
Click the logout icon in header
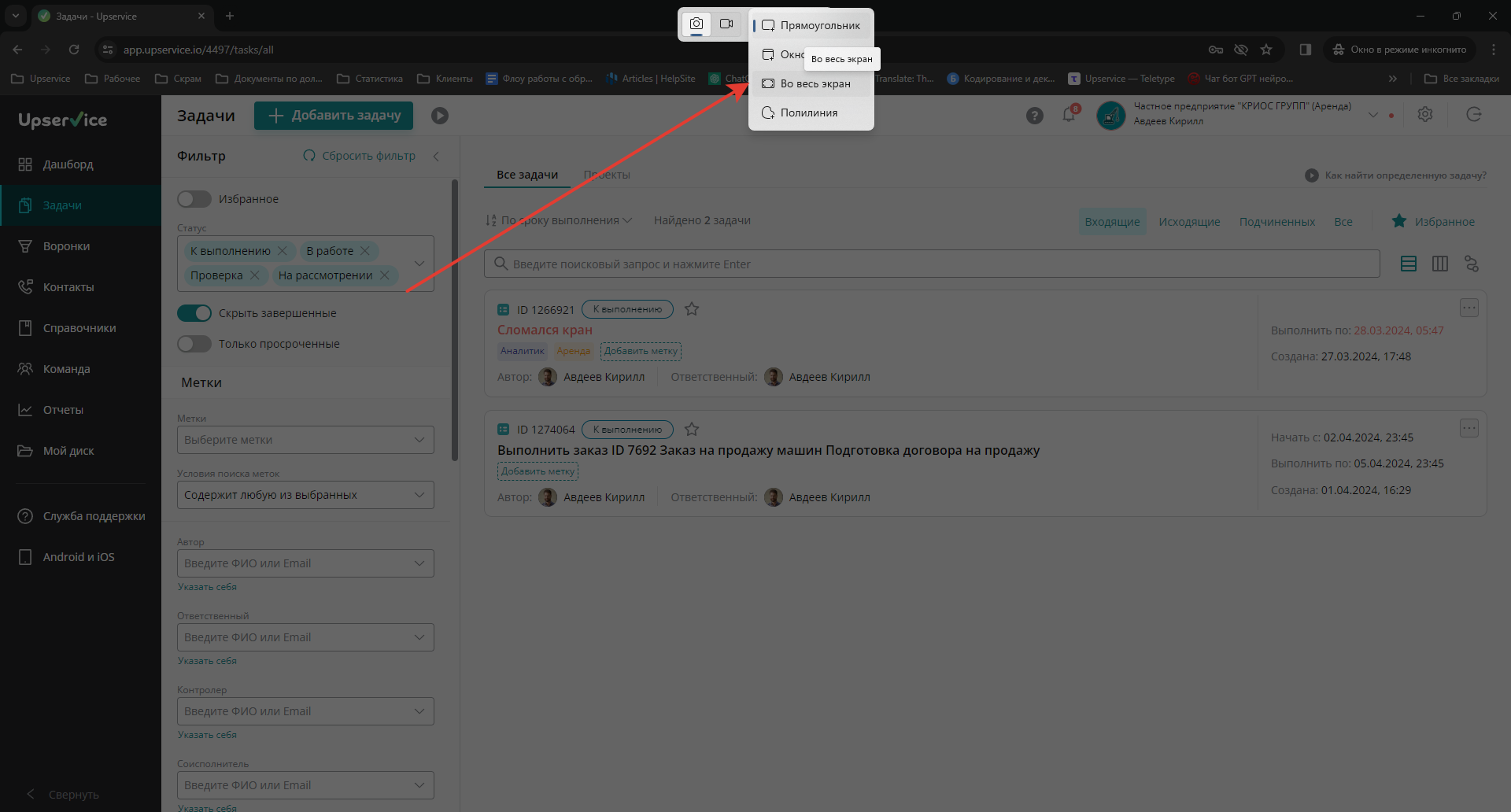pos(1474,115)
